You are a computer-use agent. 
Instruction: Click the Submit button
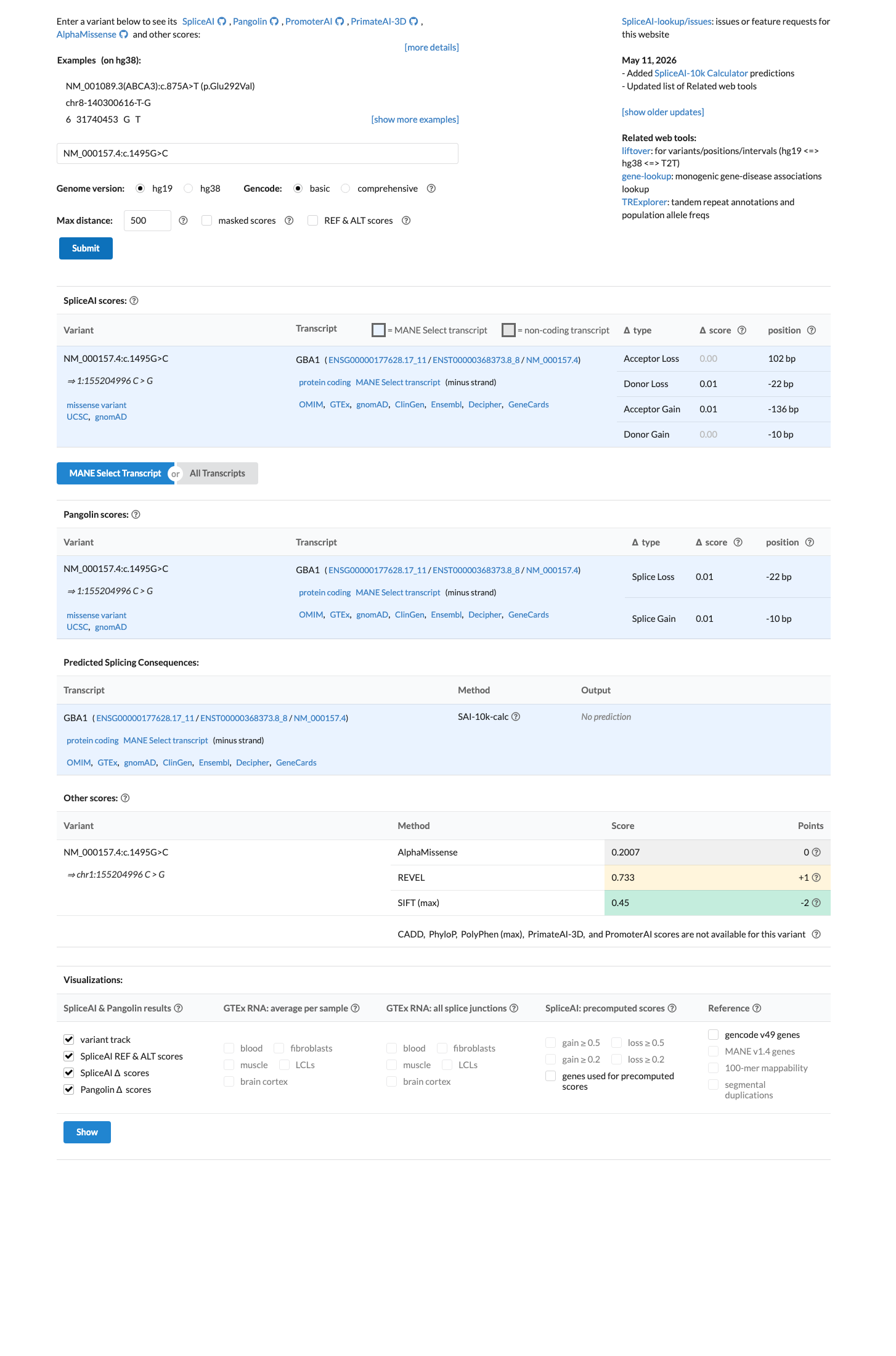86,248
